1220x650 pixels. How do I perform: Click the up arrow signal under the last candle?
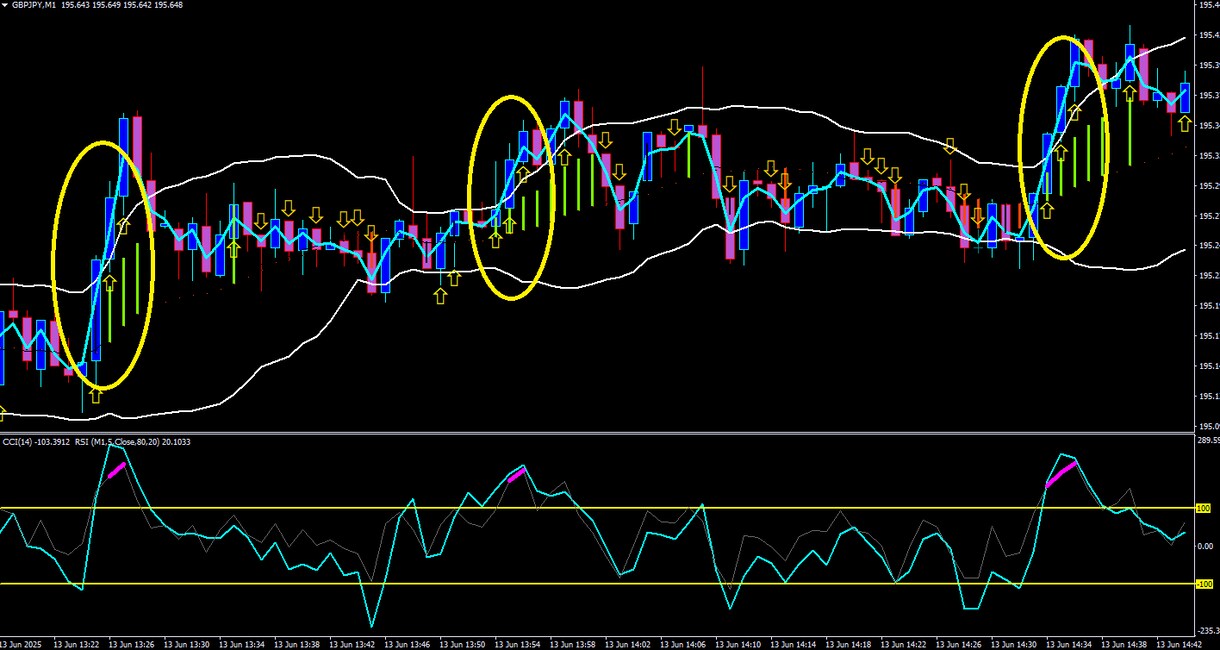(x=1185, y=124)
